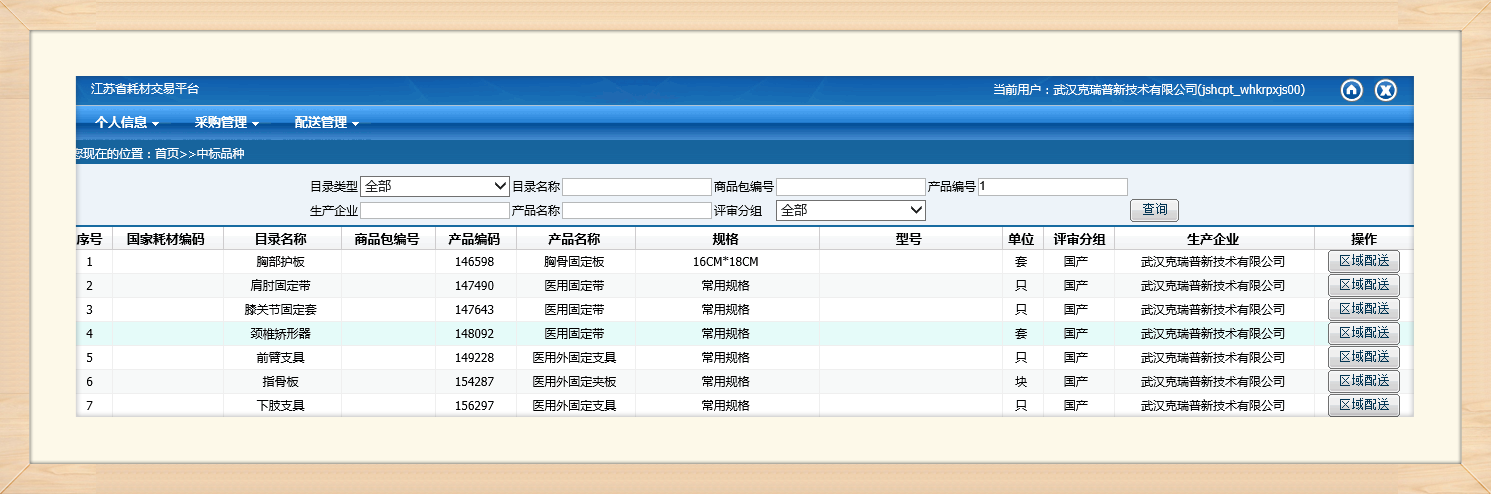The width and height of the screenshot is (1491, 494).
Task: Click the 产品编码 column header
Action: pyautogui.click(x=475, y=239)
